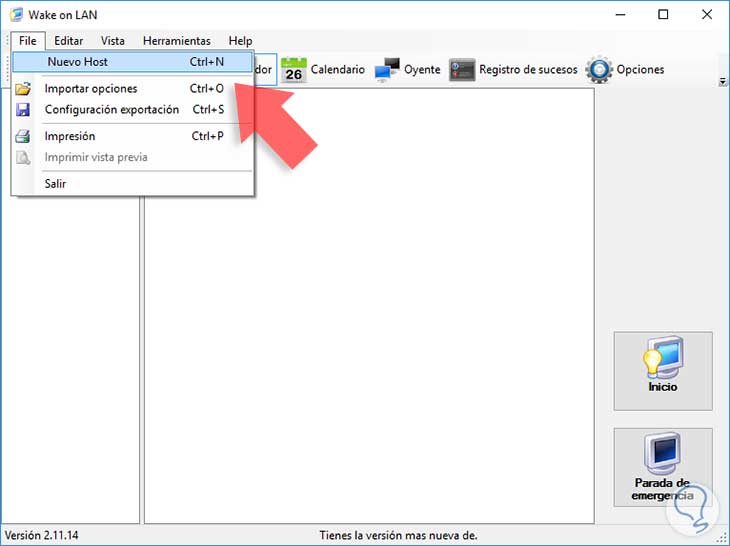Viewport: 730px width, 546px height.
Task: Open the Oyente listener toolbar label
Action: coord(422,69)
